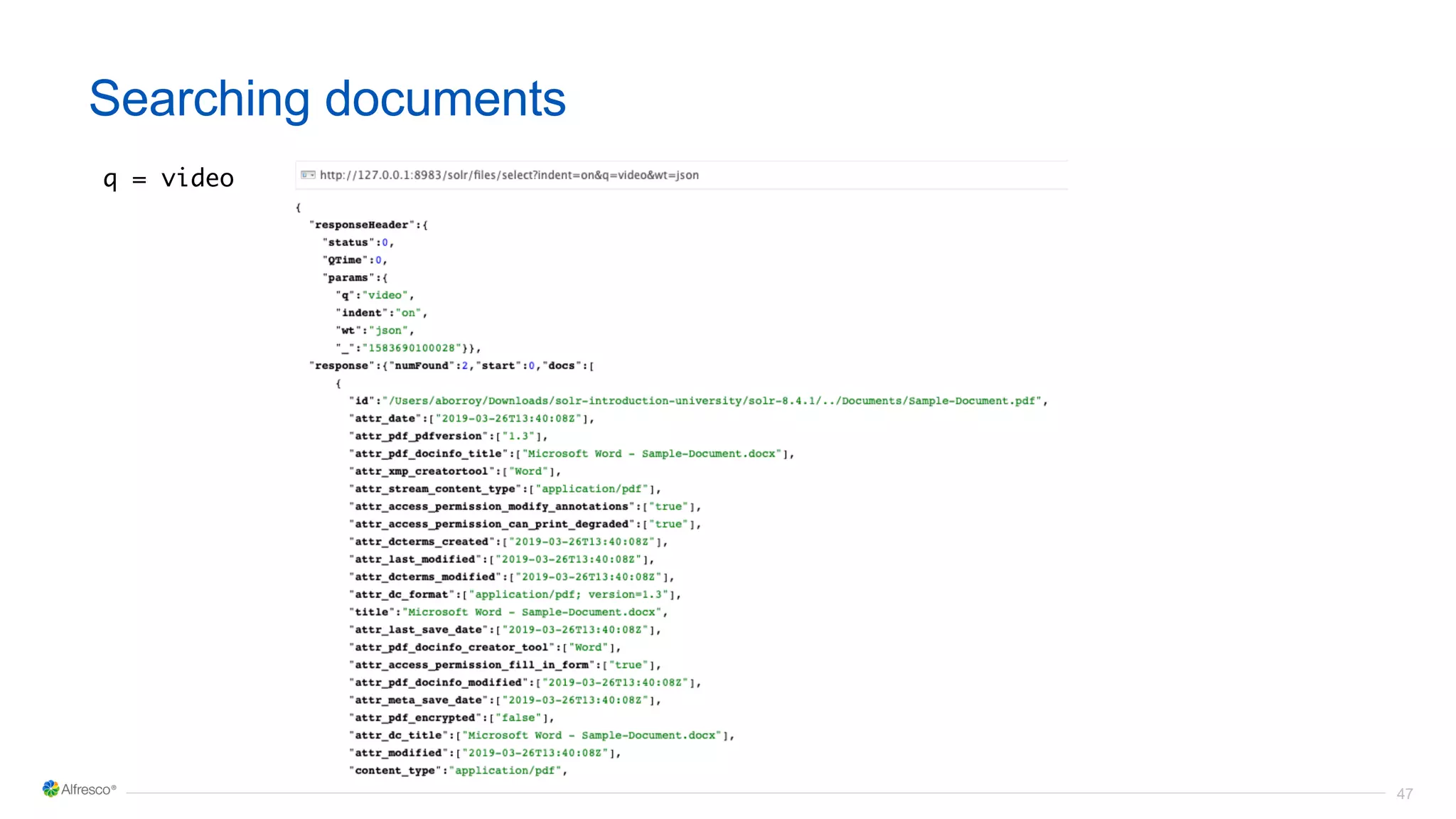Click the "attr_access_permission_fill_in_form" line
1456x819 pixels.
click(505, 665)
